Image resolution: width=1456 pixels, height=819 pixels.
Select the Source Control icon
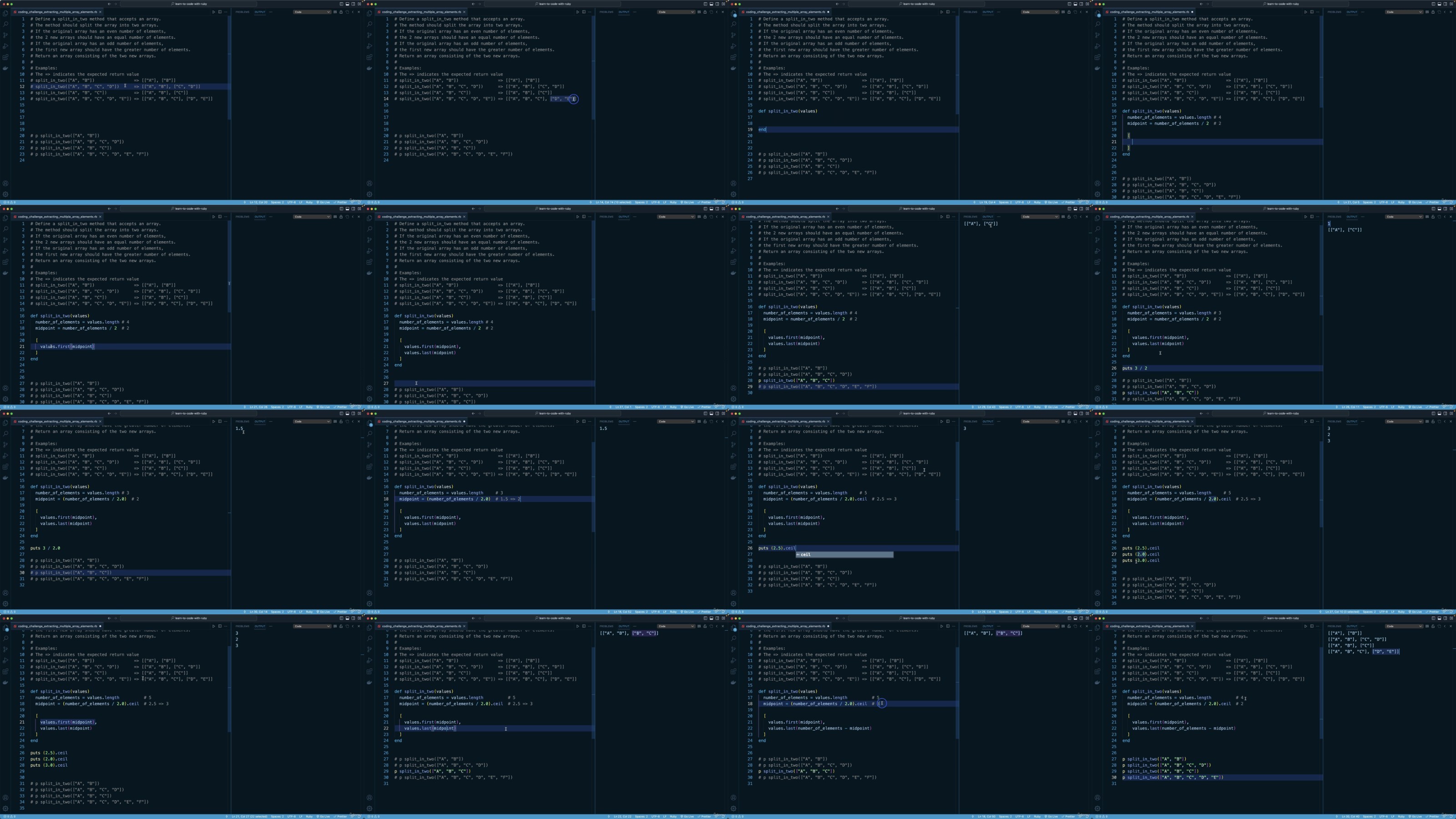5,35
